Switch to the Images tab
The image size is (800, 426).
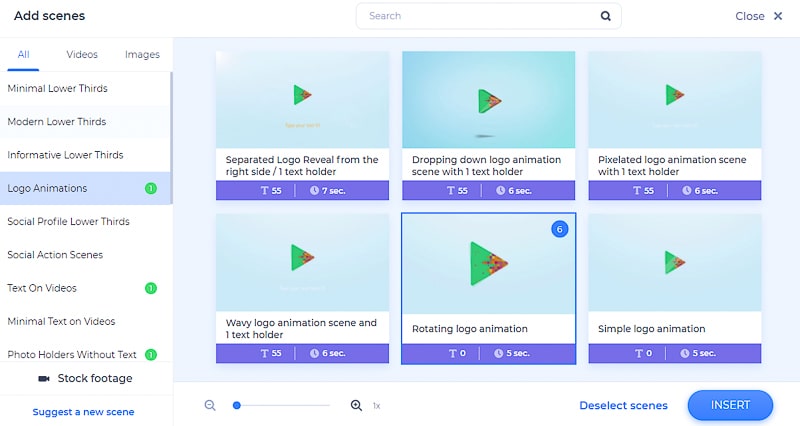click(142, 55)
